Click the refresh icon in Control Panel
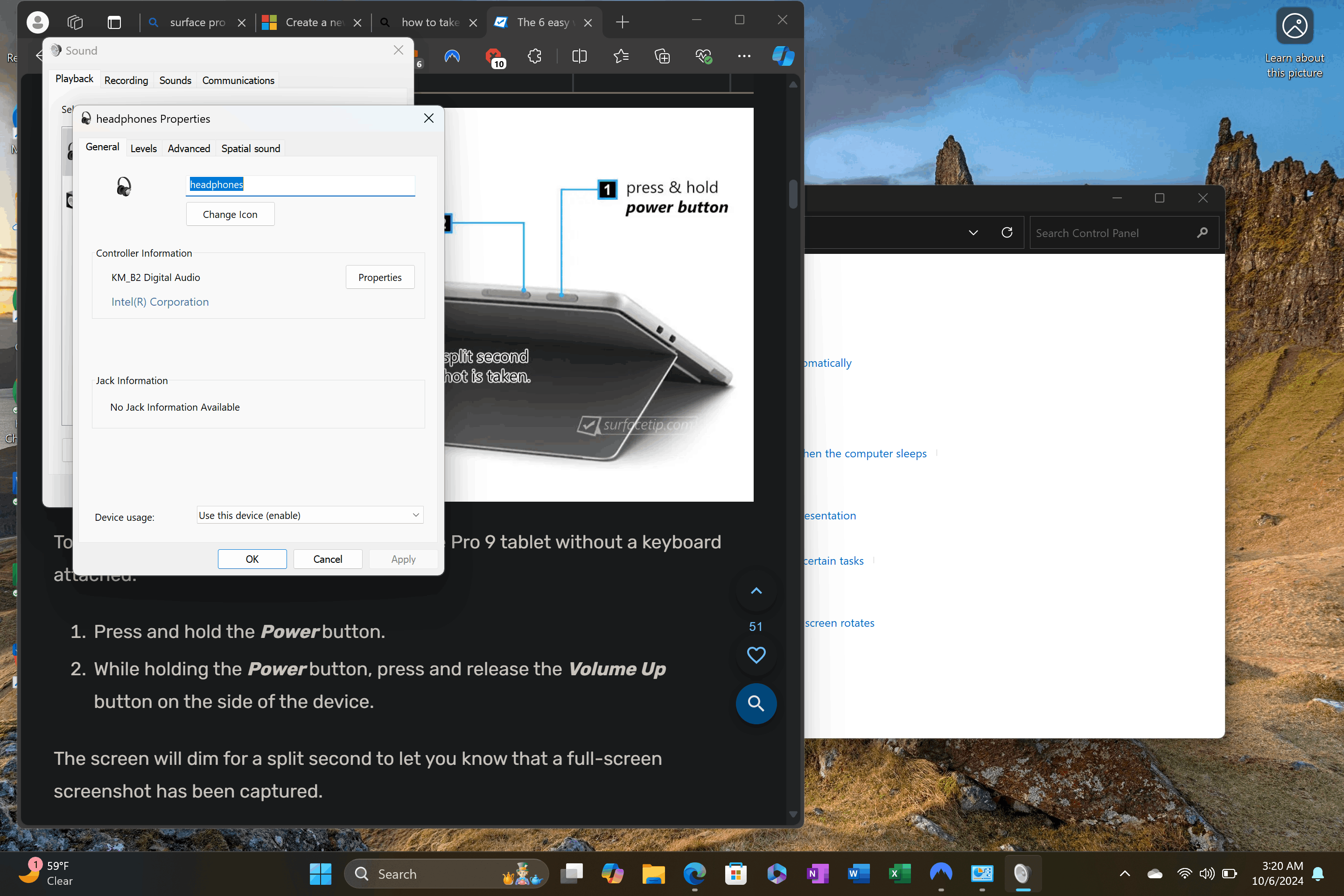1344x896 pixels. tap(1007, 232)
